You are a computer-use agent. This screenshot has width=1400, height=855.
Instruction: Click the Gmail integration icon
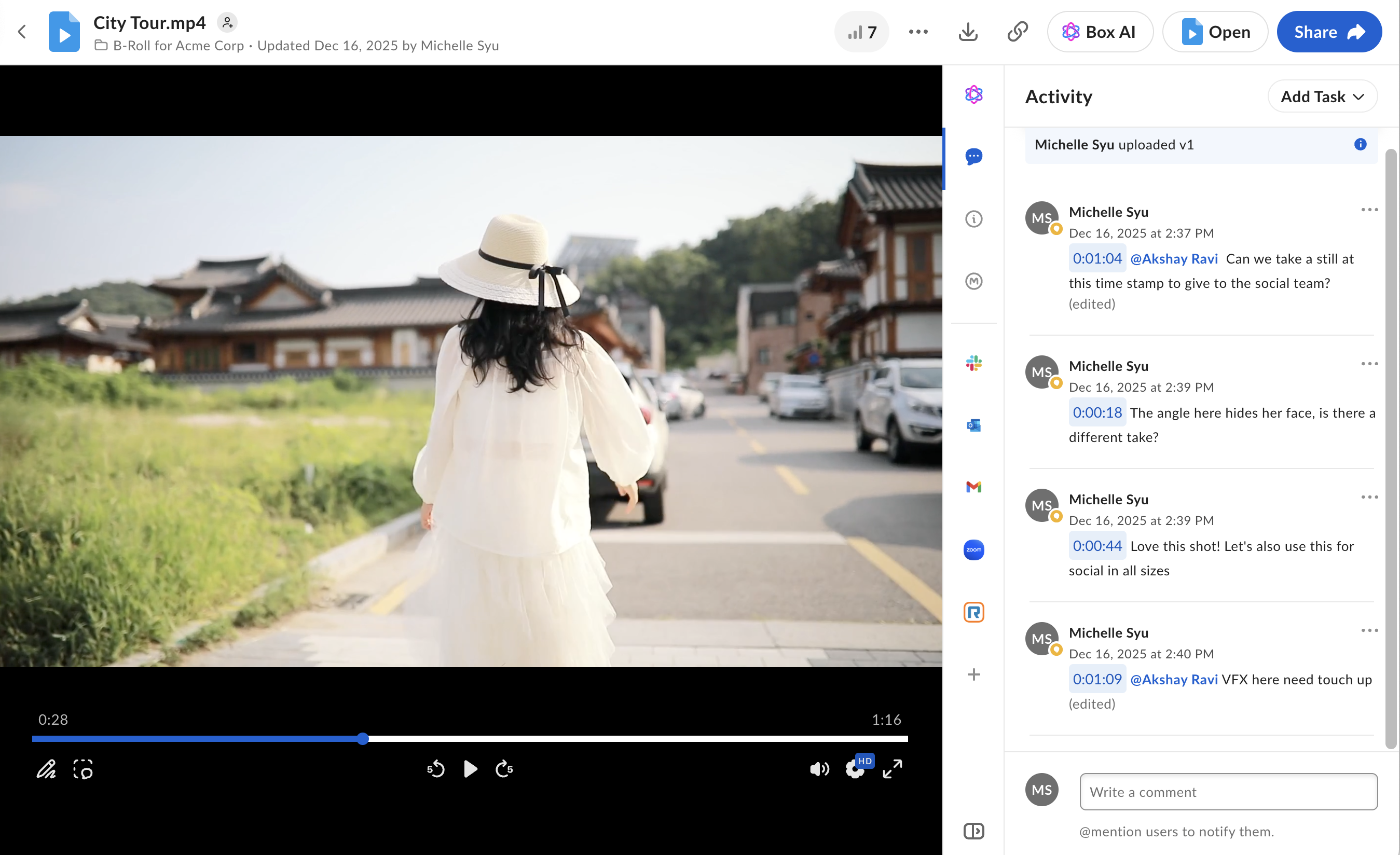(x=973, y=487)
